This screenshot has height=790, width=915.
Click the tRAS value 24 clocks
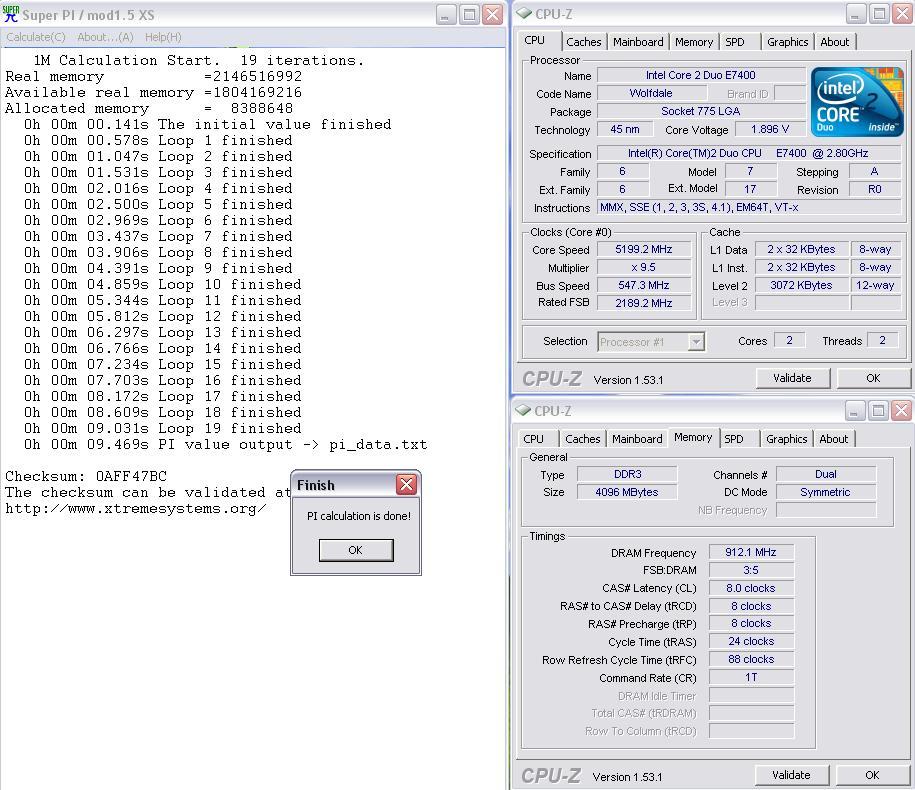751,641
